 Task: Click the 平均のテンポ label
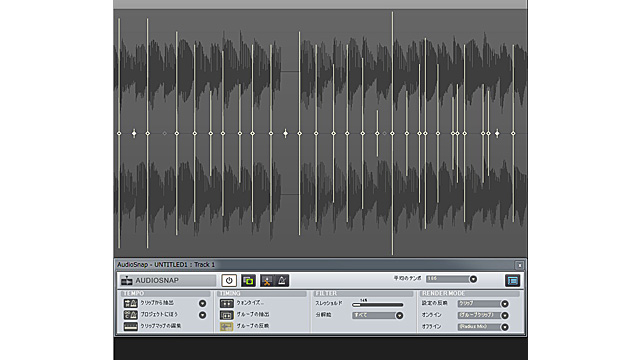pyautogui.click(x=407, y=278)
